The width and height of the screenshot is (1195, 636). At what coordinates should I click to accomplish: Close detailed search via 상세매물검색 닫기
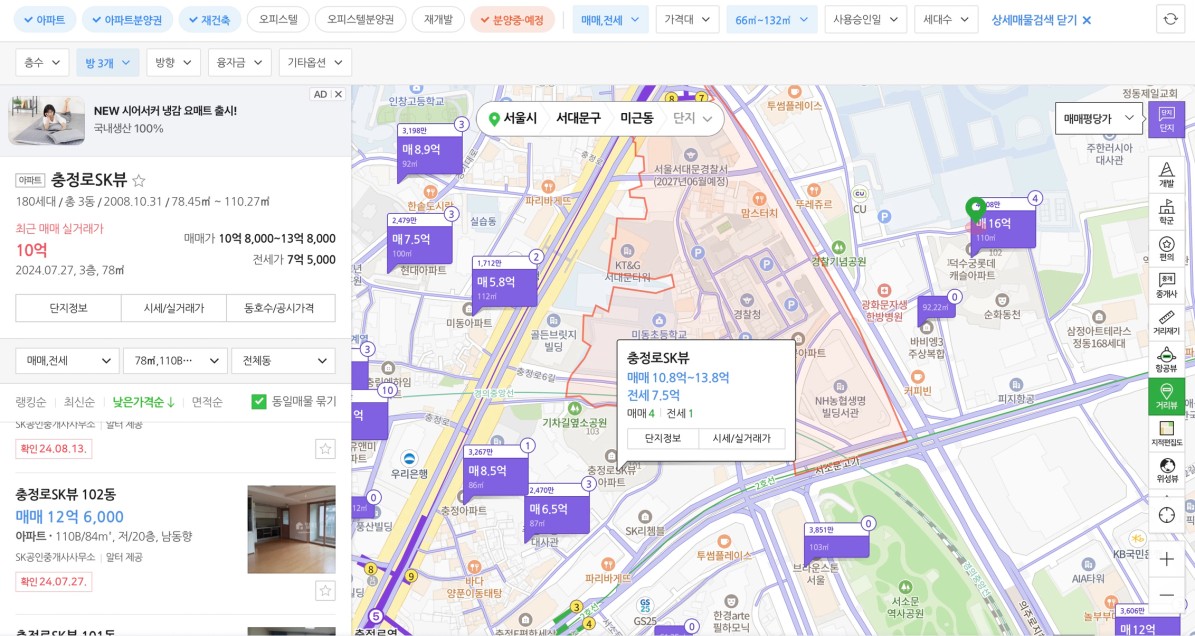(x=1041, y=20)
